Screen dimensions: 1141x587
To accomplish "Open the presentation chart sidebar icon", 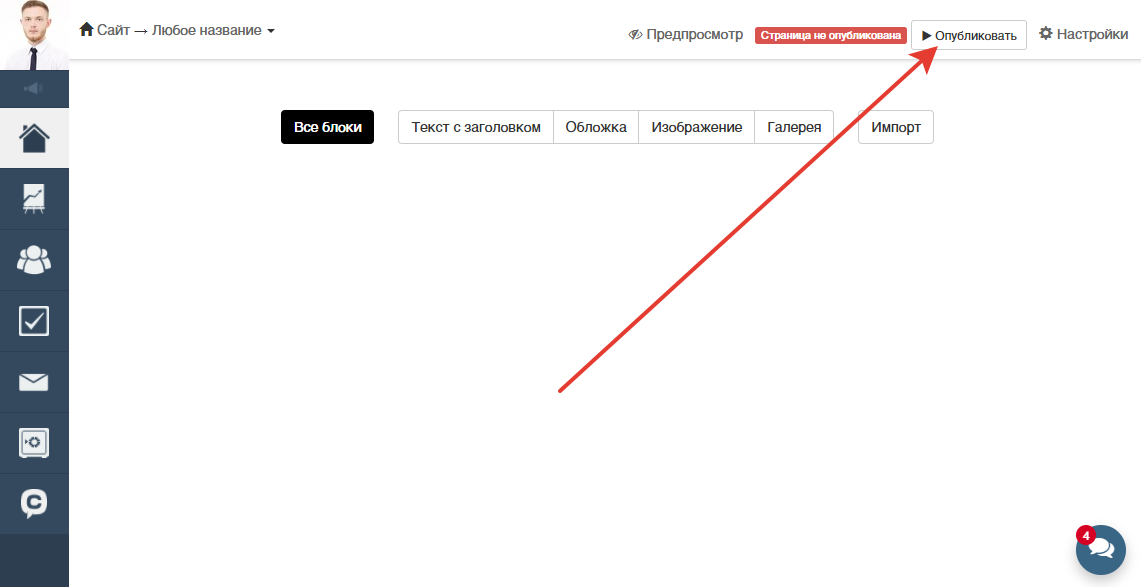I will pos(33,199).
